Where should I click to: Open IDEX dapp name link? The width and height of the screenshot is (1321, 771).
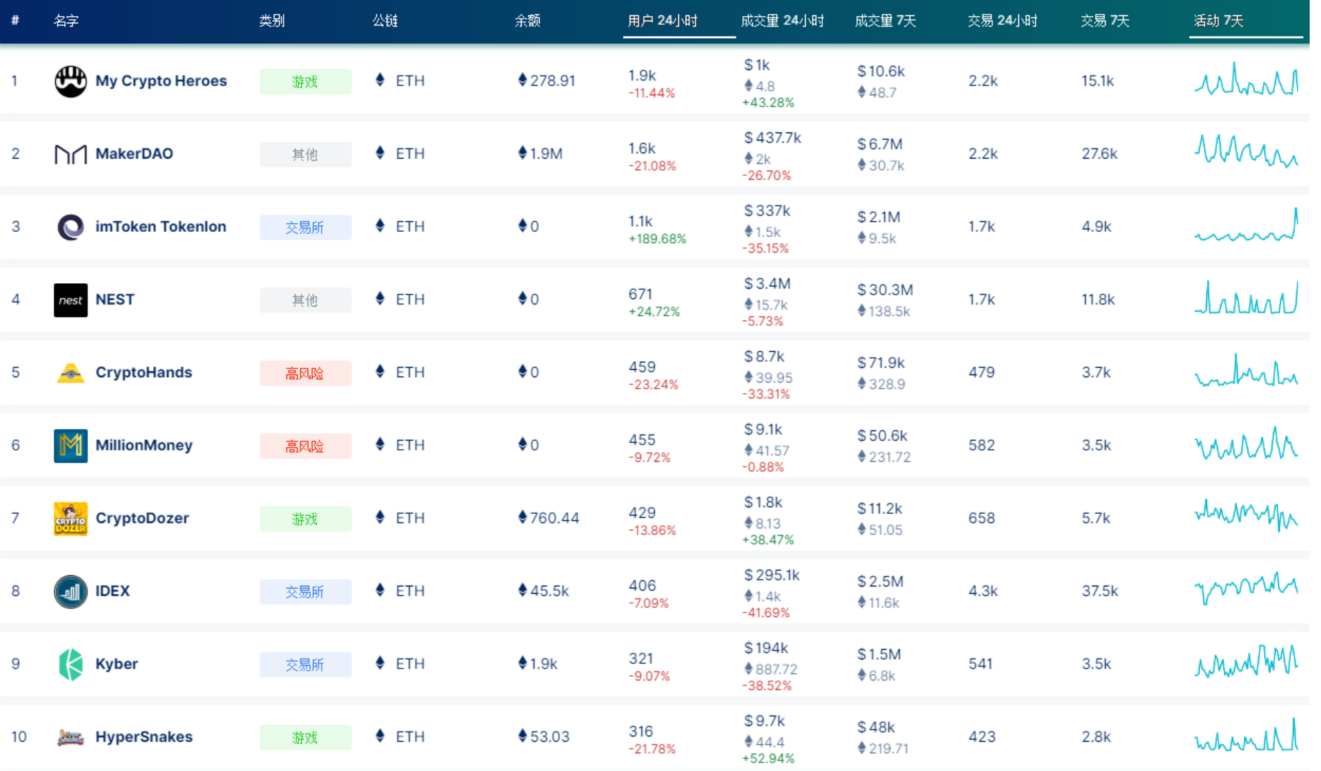coord(113,592)
